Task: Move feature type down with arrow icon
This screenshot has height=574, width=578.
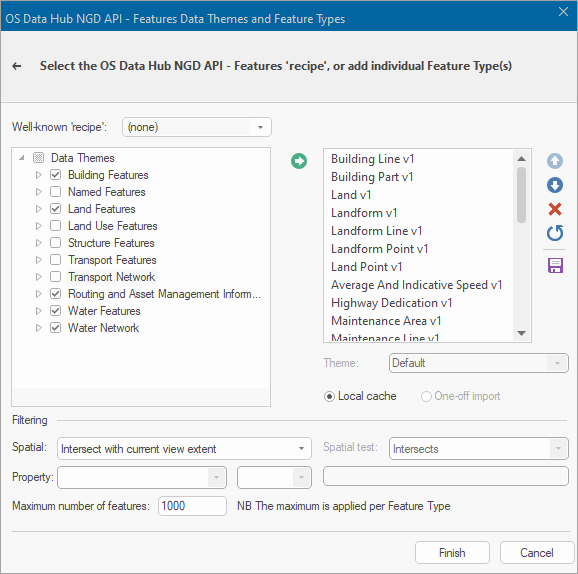Action: (554, 185)
